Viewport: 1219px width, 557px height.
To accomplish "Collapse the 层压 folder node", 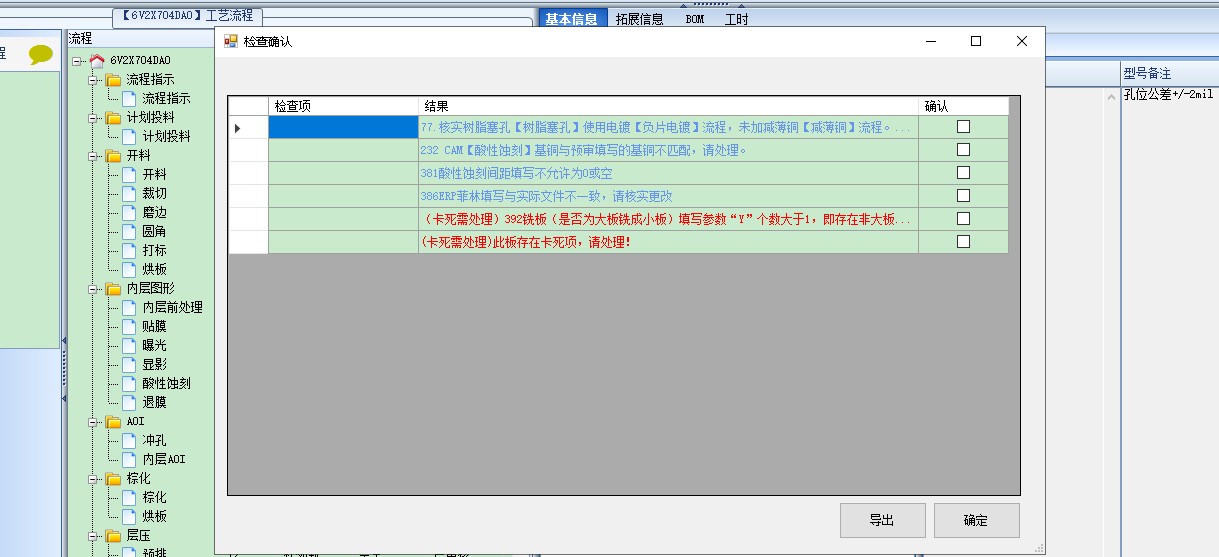I will 93,536.
